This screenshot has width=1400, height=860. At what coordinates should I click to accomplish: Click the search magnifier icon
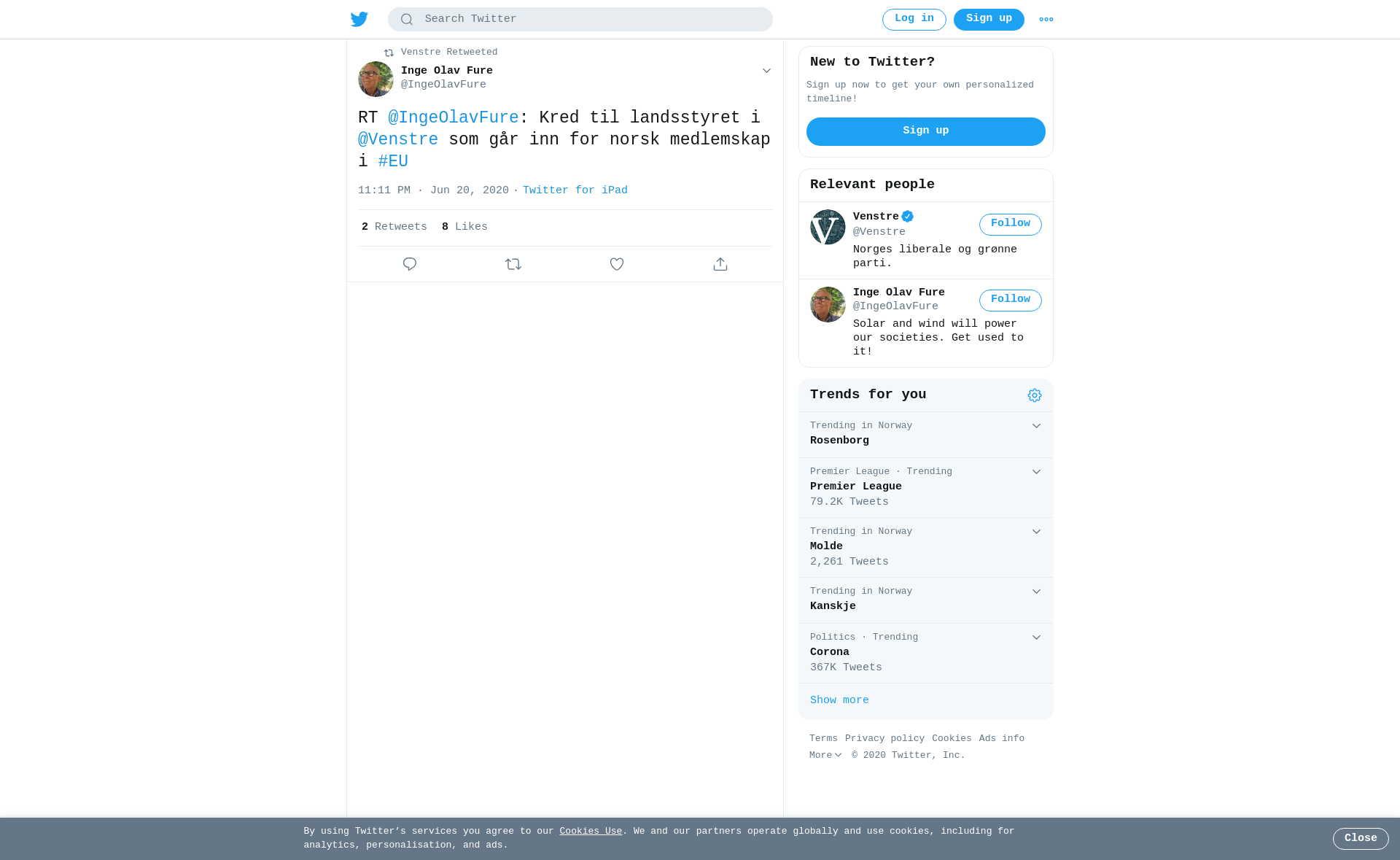(407, 20)
